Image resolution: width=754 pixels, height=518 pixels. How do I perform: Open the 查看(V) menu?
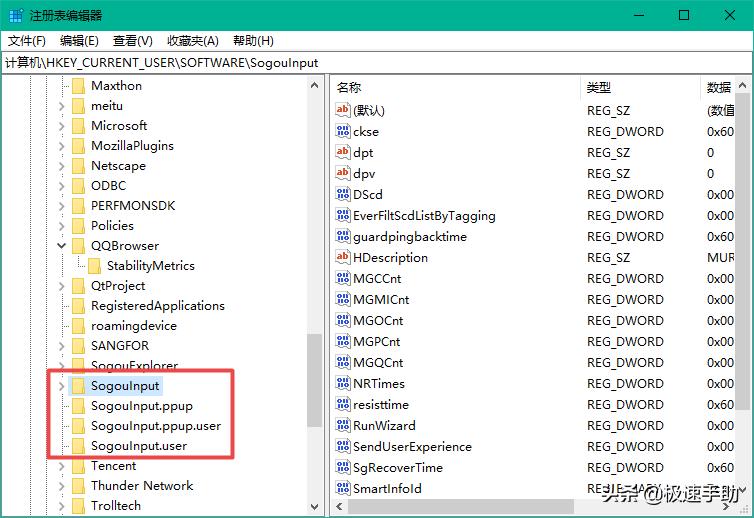pos(133,41)
